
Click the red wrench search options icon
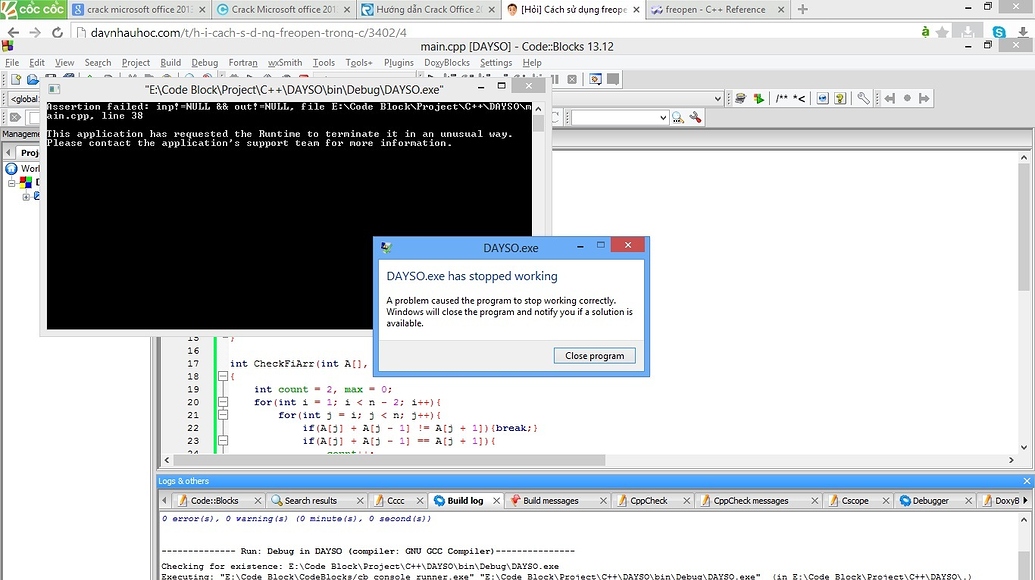tap(696, 117)
